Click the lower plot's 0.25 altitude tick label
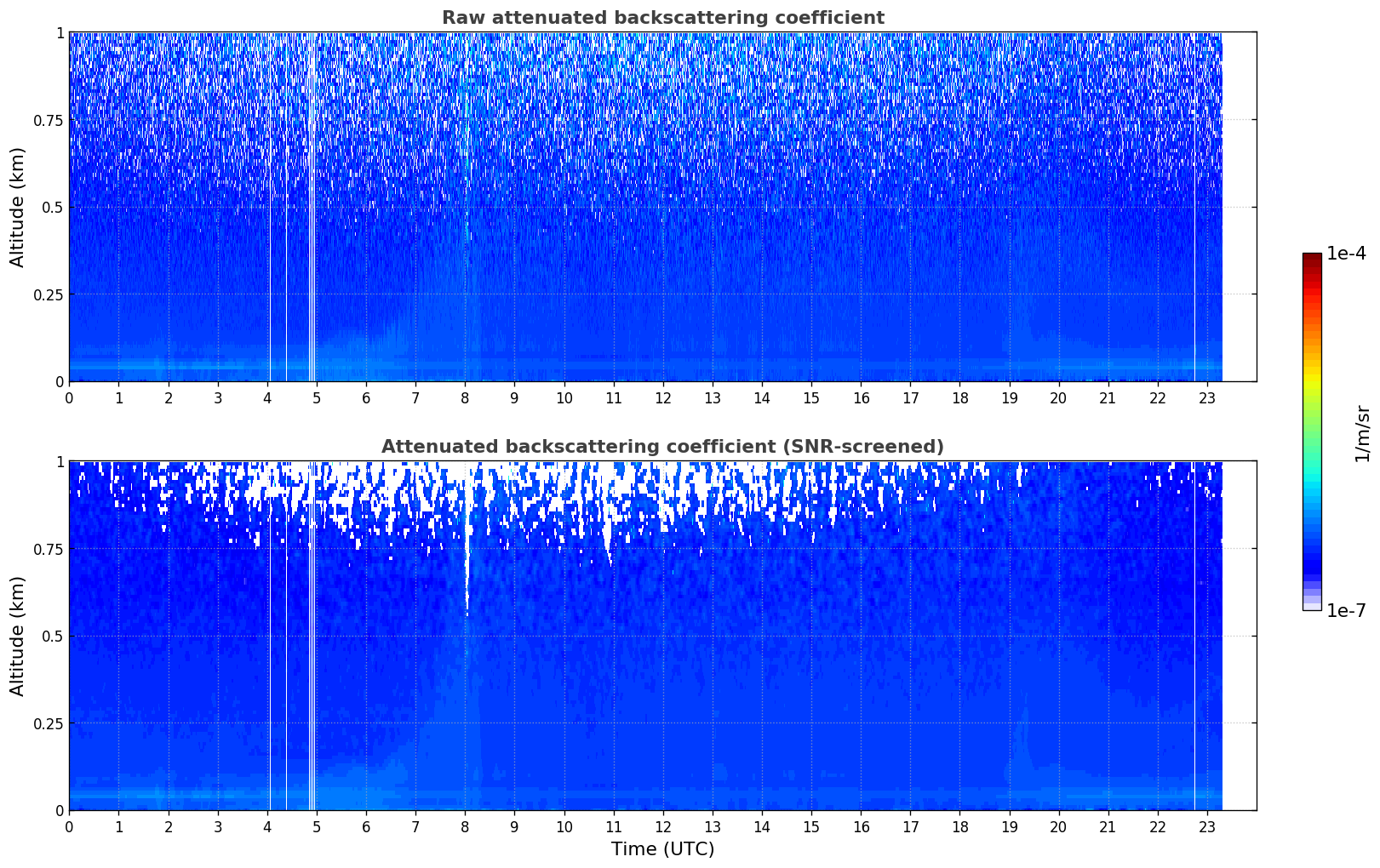 pos(49,723)
